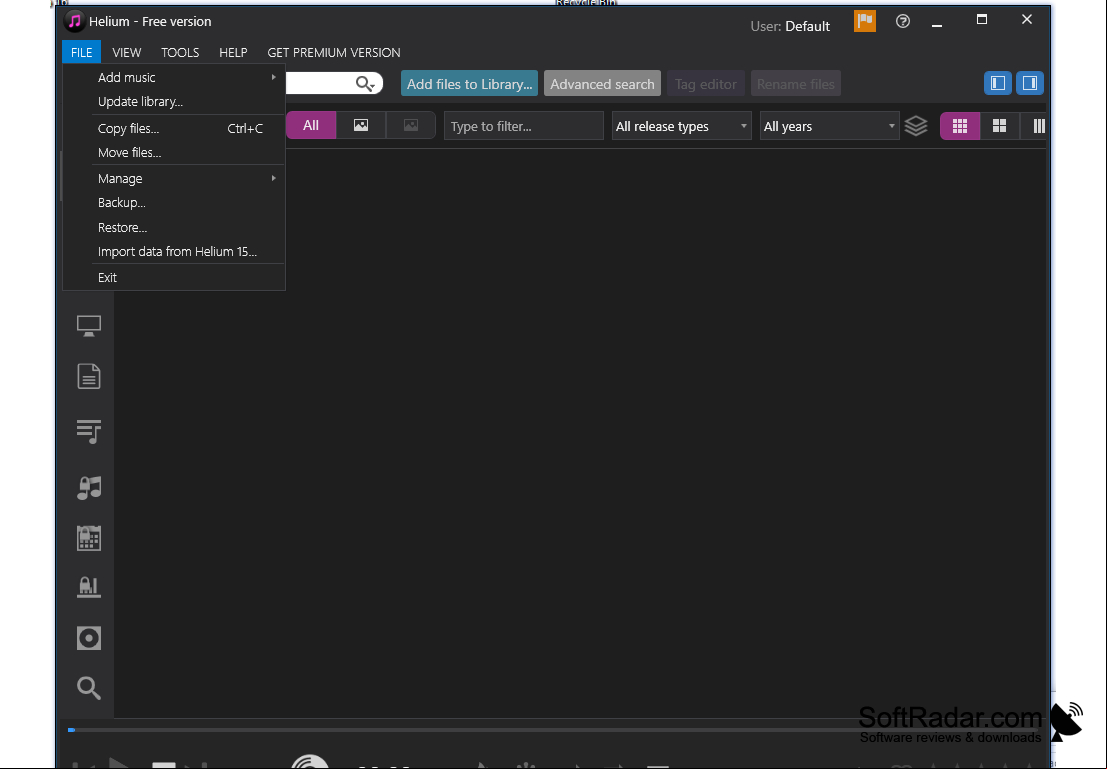Expand the Add music submenu
The width and height of the screenshot is (1107, 769).
pyautogui.click(x=174, y=77)
